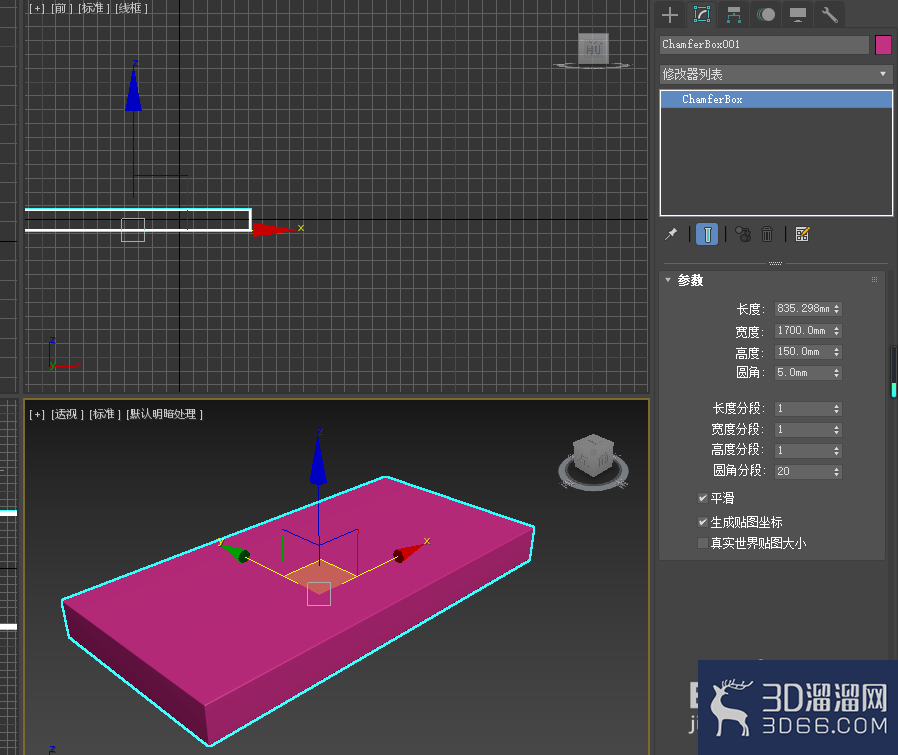Open the Create panel tab
Image resolution: width=898 pixels, height=755 pixels.
coord(669,14)
